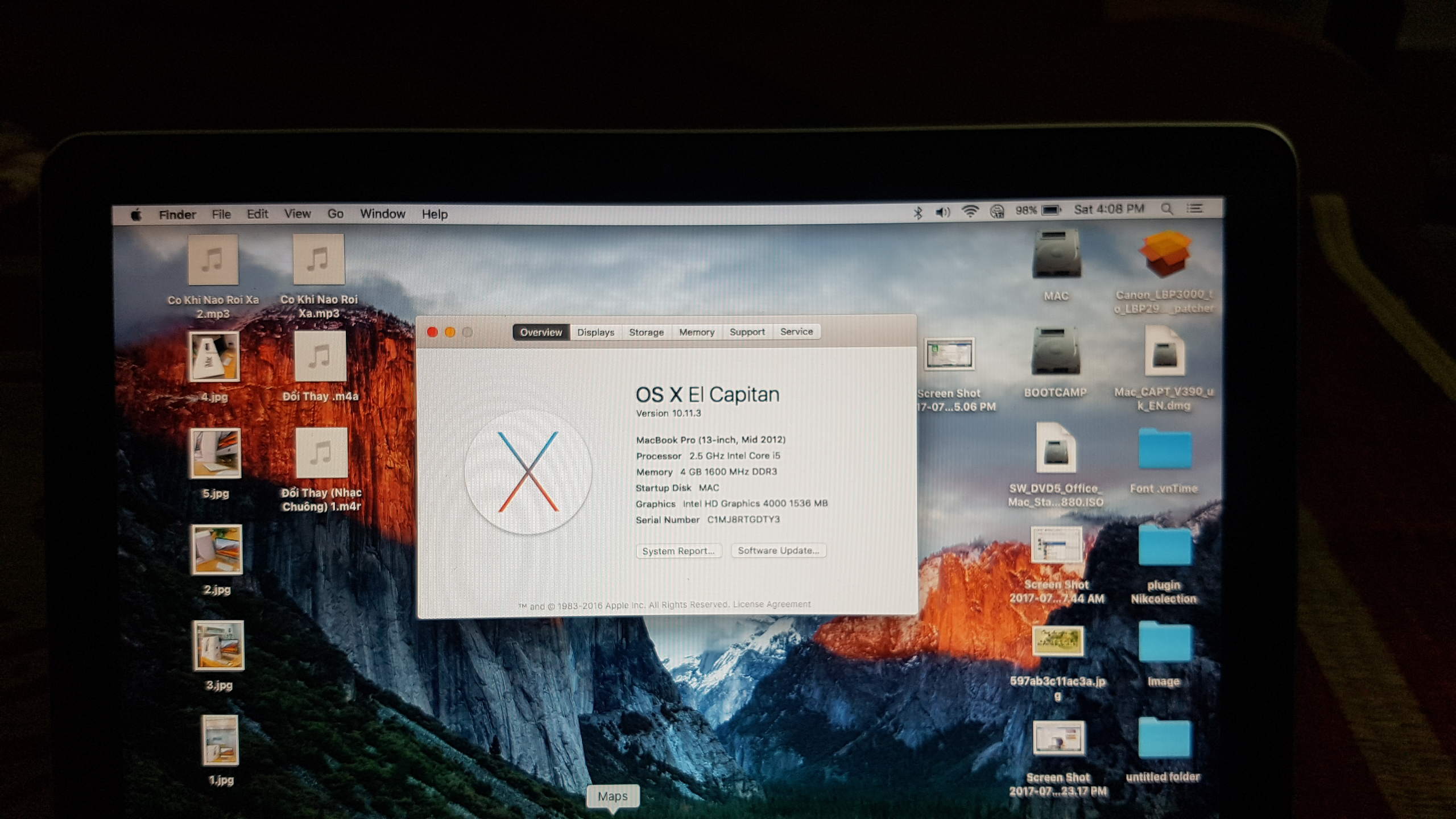
Task: Select the 3.jpg image icon
Action: coord(219,645)
